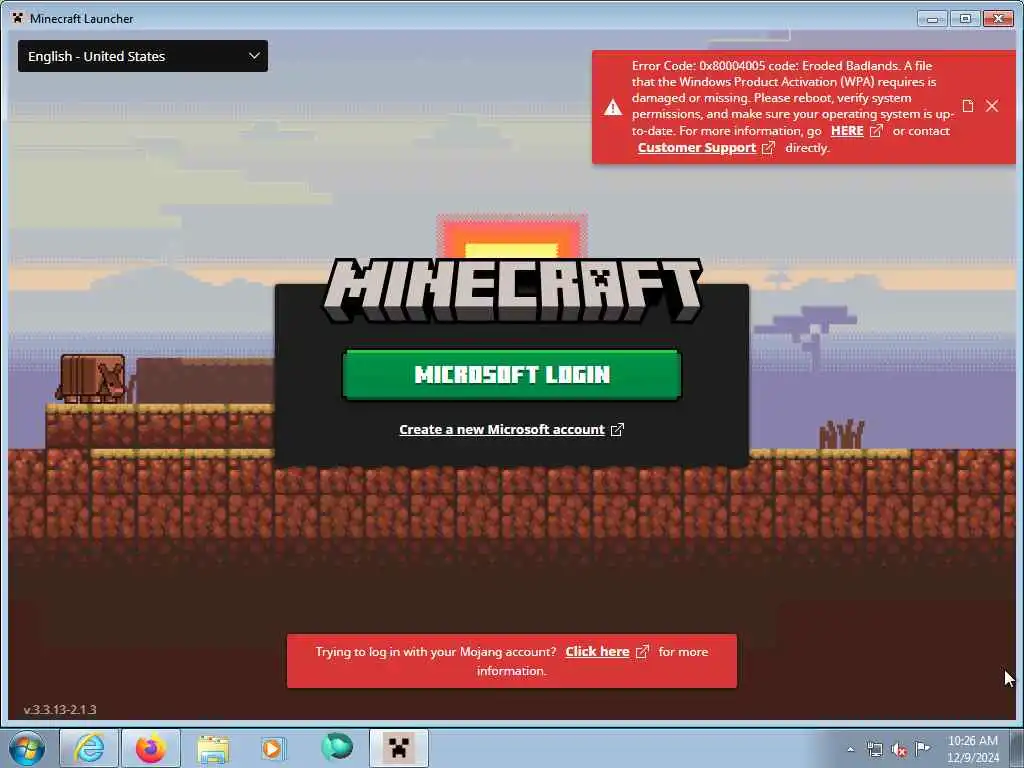Open Windows Media Player from taskbar

click(x=273, y=748)
